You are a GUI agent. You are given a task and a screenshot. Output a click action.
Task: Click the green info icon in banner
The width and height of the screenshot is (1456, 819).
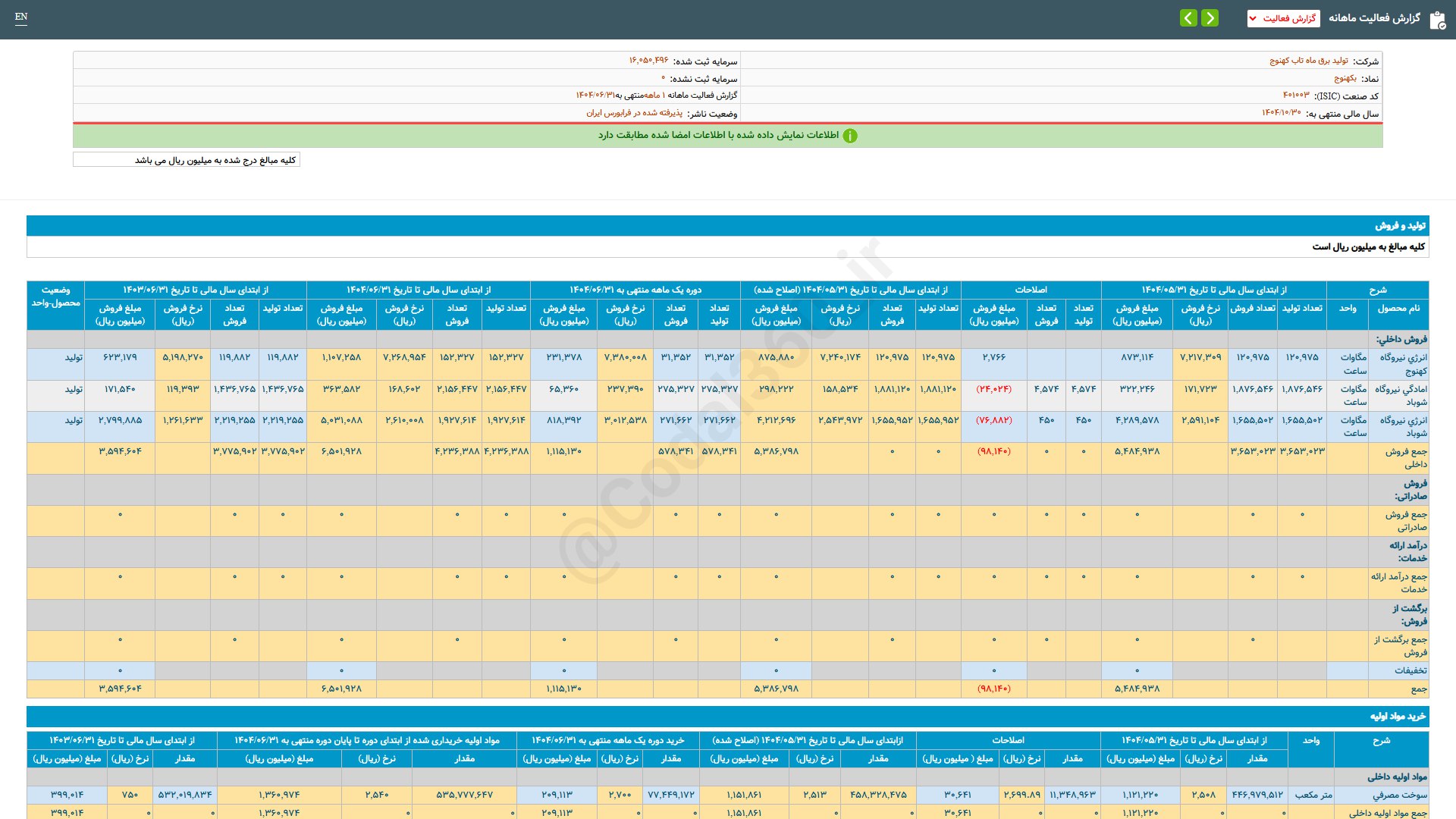point(850,136)
